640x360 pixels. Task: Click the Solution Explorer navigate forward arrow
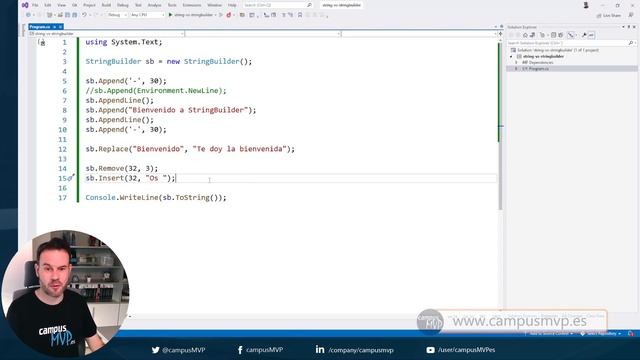coord(518,35)
